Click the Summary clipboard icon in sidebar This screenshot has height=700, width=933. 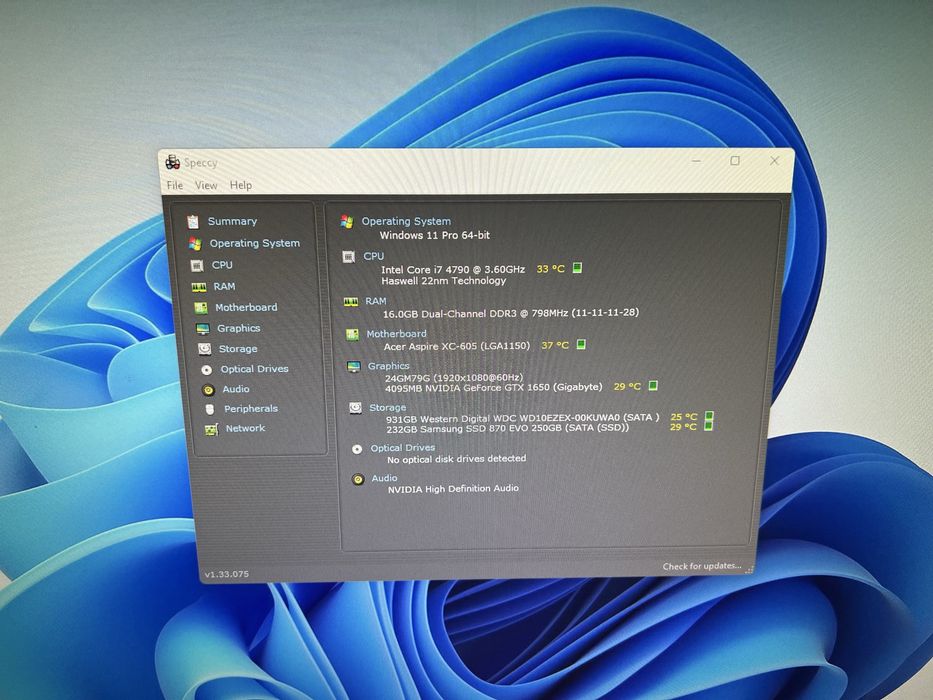tap(193, 221)
